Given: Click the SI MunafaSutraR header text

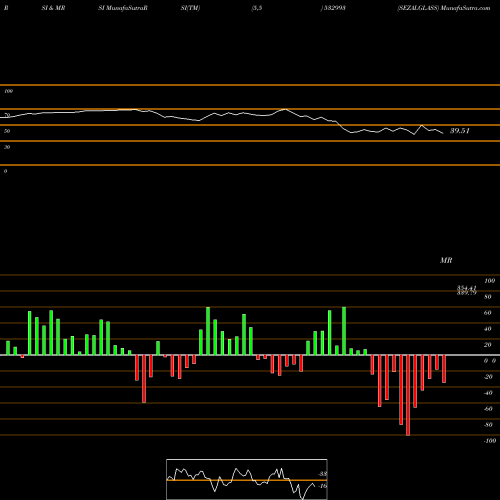Looking at the screenshot, I should 123,8.
